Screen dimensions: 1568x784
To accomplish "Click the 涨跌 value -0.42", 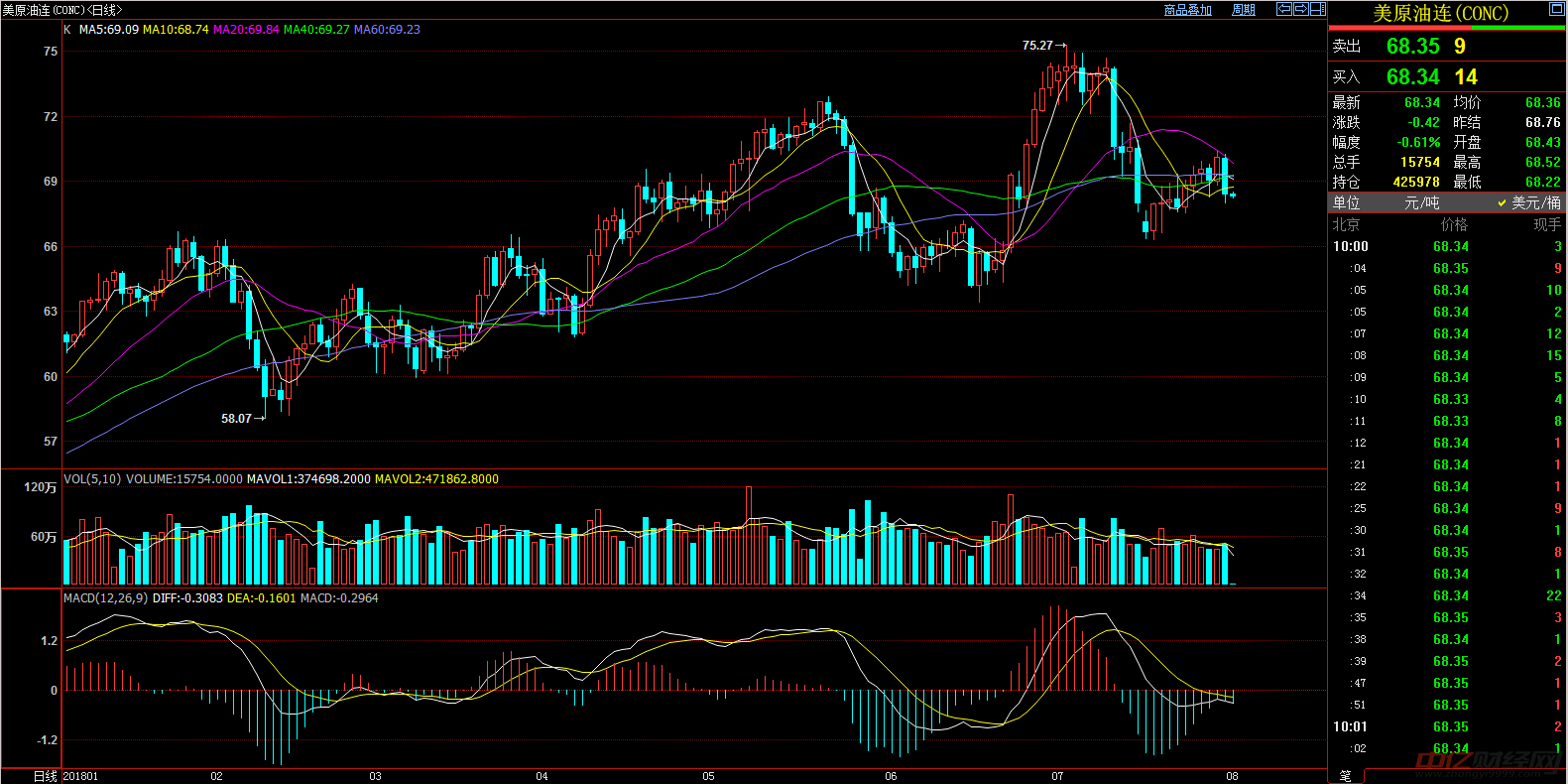I will point(1424,123).
